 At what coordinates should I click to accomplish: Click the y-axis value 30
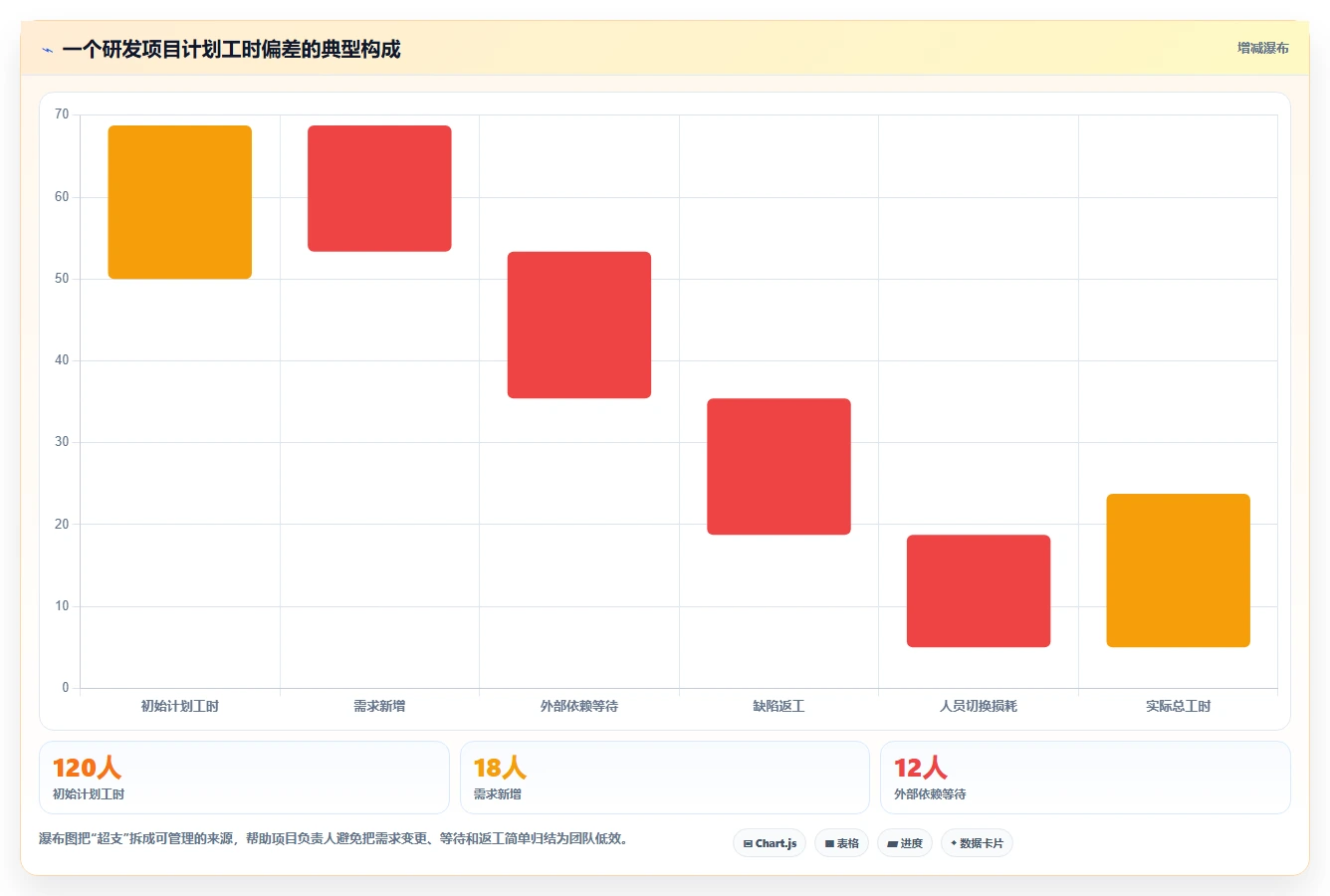tap(62, 442)
